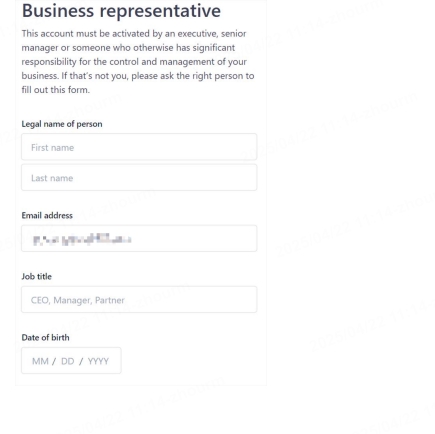Select the MM month segment of birth date

40,361
